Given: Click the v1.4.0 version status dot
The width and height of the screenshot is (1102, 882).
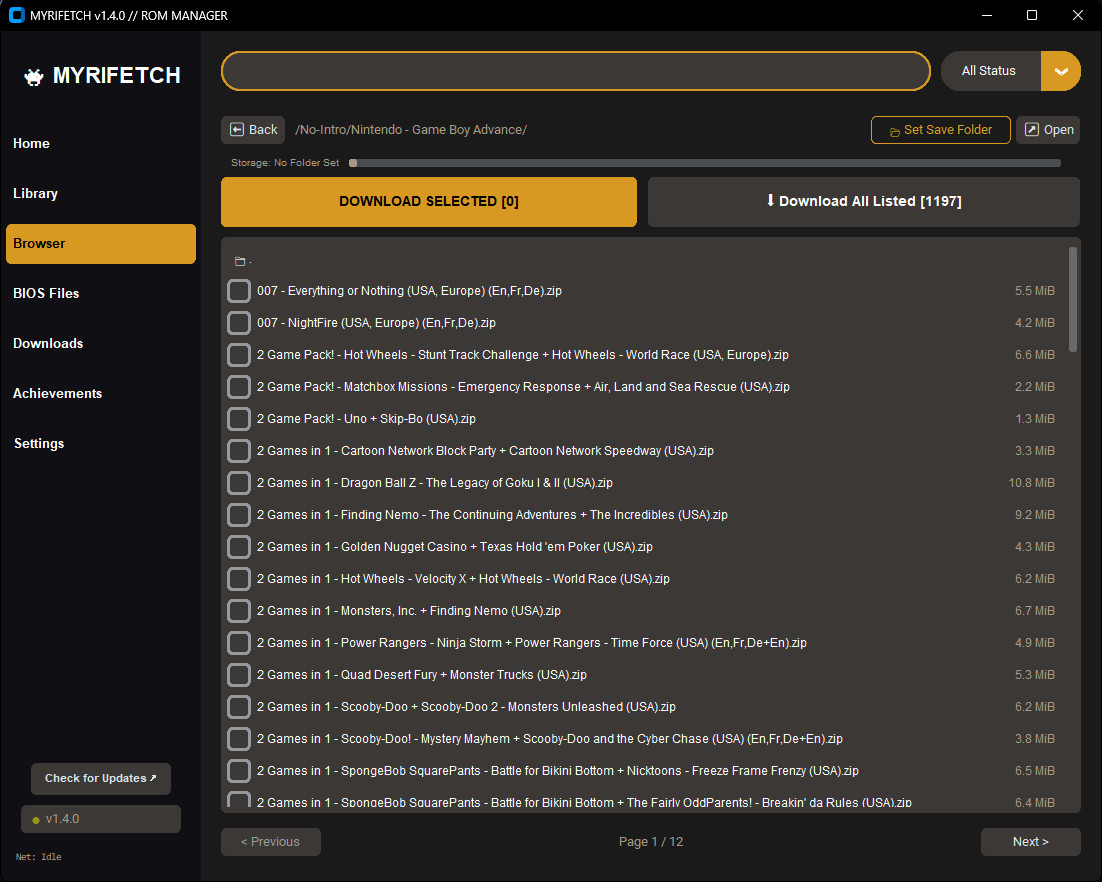Looking at the screenshot, I should click(x=36, y=820).
